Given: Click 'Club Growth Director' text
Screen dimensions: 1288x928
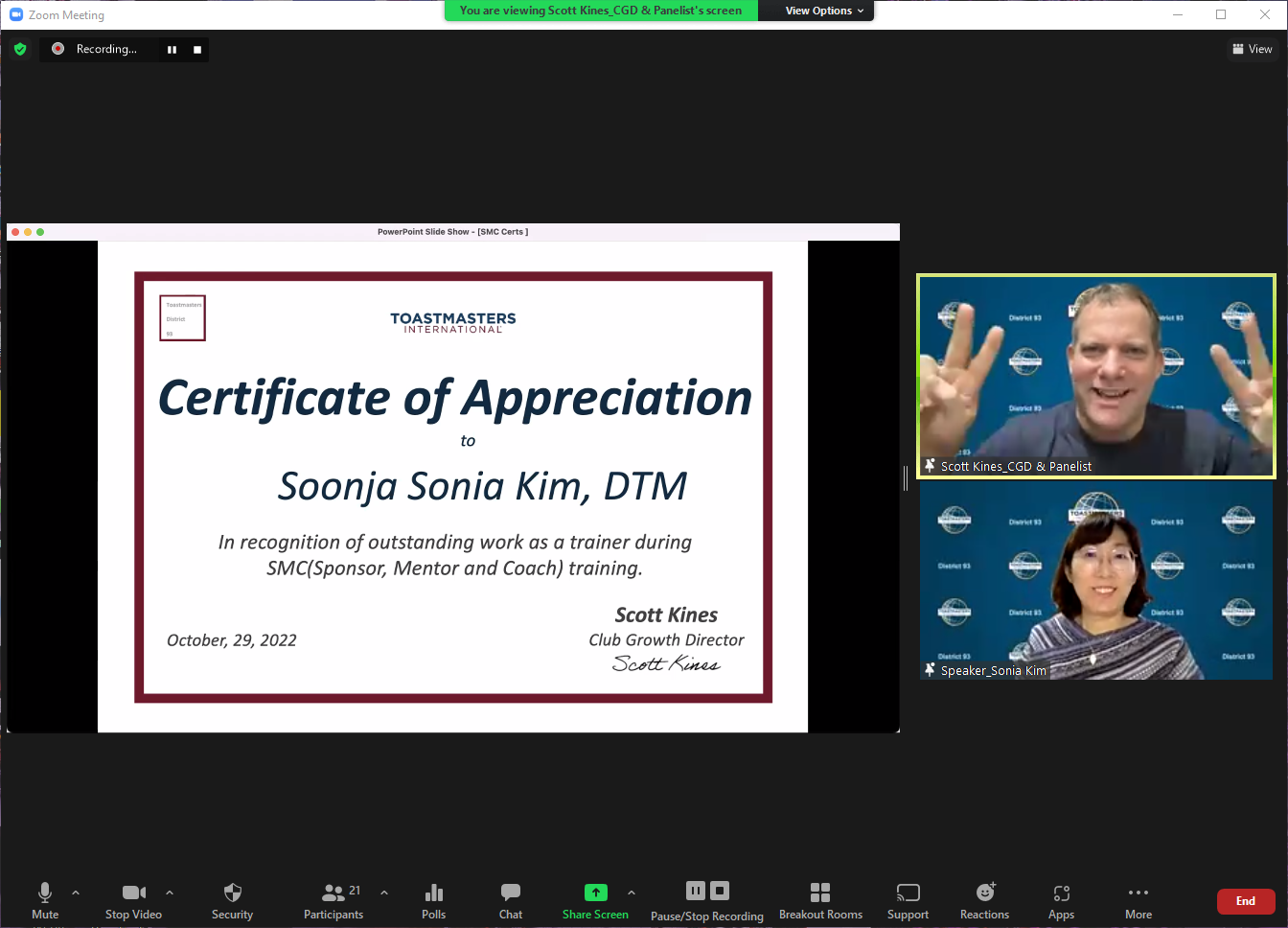Looking at the screenshot, I should [666, 639].
